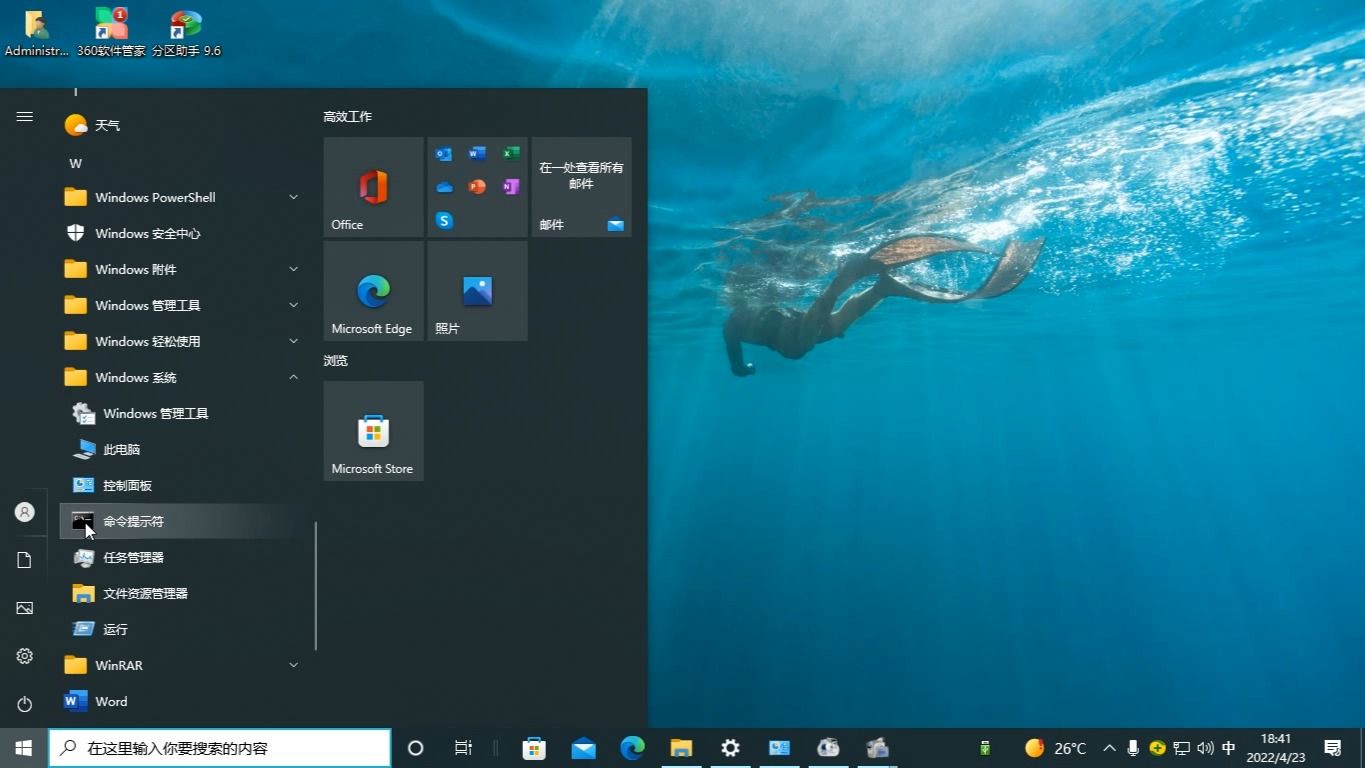This screenshot has width=1365, height=768.
Task: Click the W letter header in app list
Action: (x=75, y=163)
